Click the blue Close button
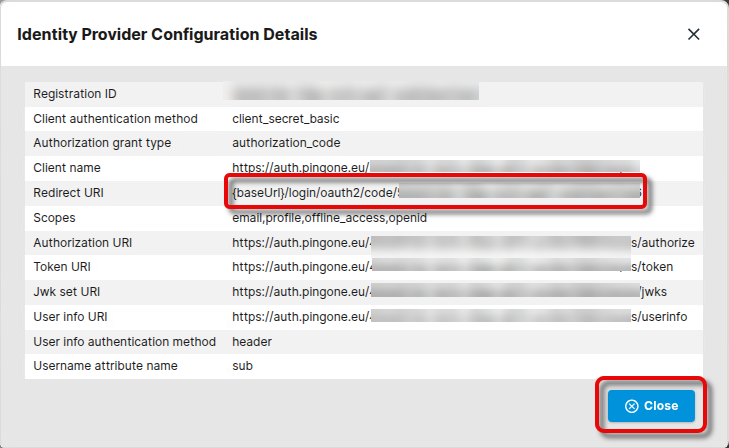The width and height of the screenshot is (729, 448). click(x=651, y=406)
